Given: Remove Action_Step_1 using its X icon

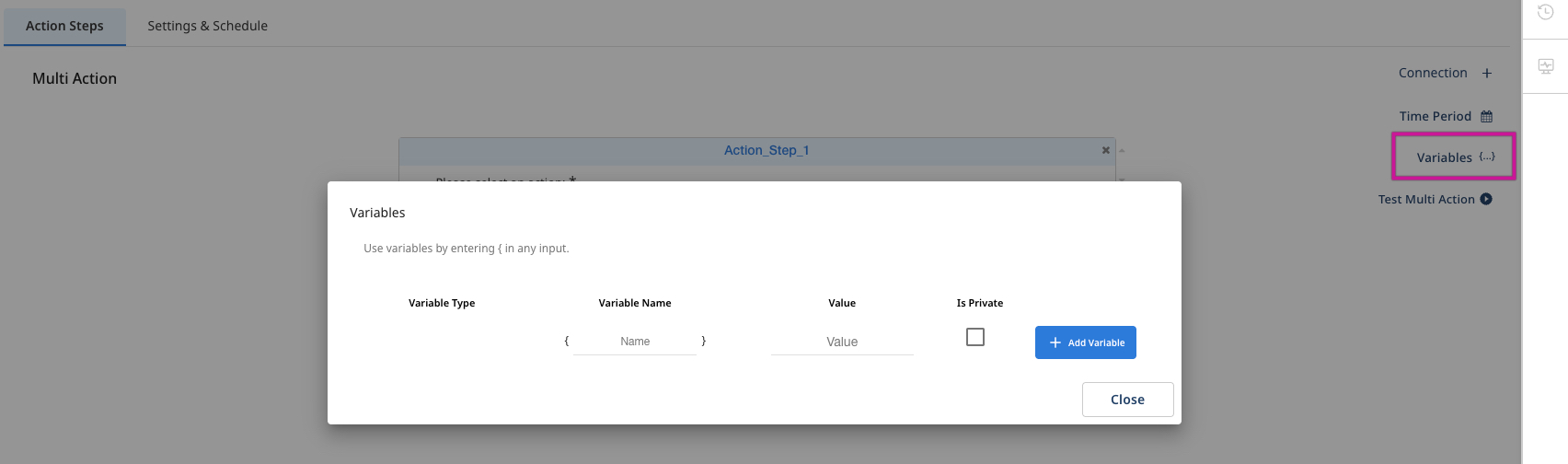Looking at the screenshot, I should pos(1106,150).
